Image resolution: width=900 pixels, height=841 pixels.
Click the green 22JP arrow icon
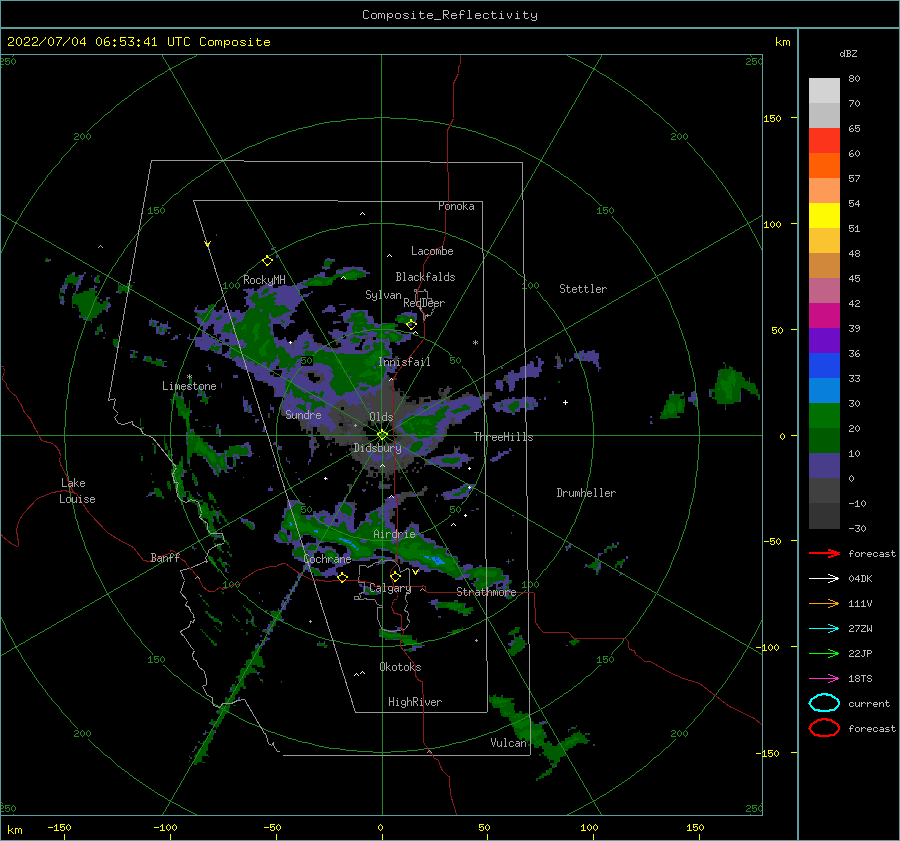[x=824, y=653]
